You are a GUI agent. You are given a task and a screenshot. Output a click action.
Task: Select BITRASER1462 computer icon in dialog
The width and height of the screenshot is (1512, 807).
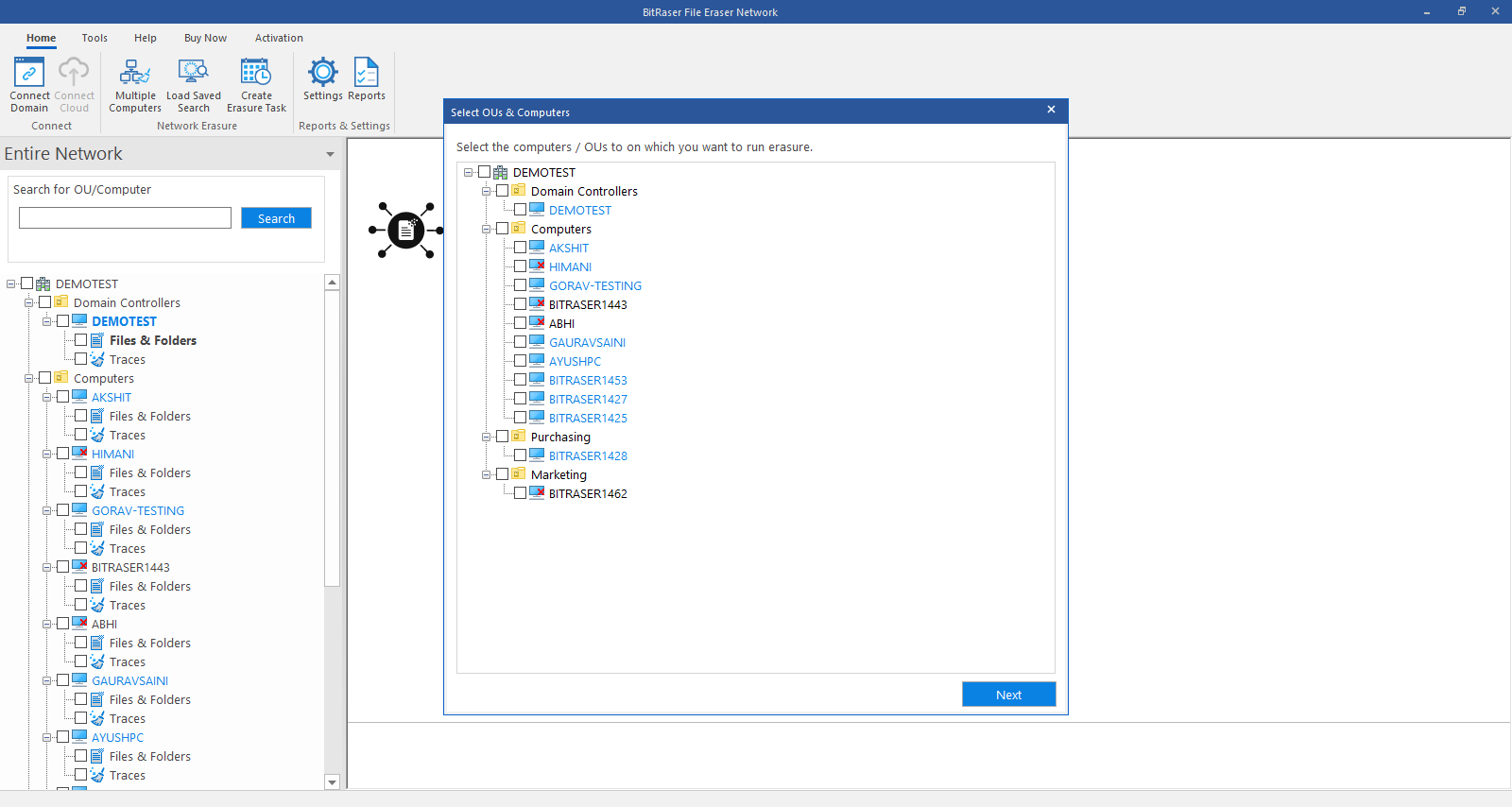pyautogui.click(x=537, y=492)
